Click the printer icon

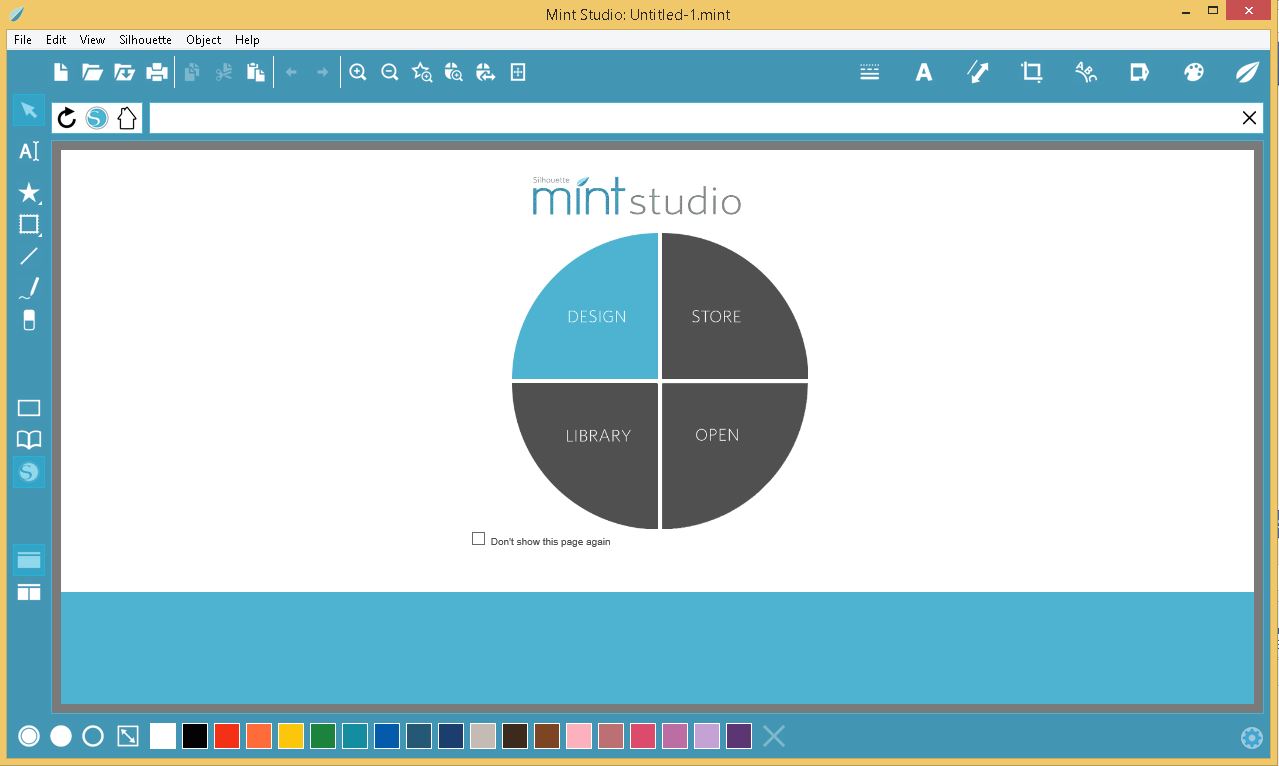click(x=156, y=72)
